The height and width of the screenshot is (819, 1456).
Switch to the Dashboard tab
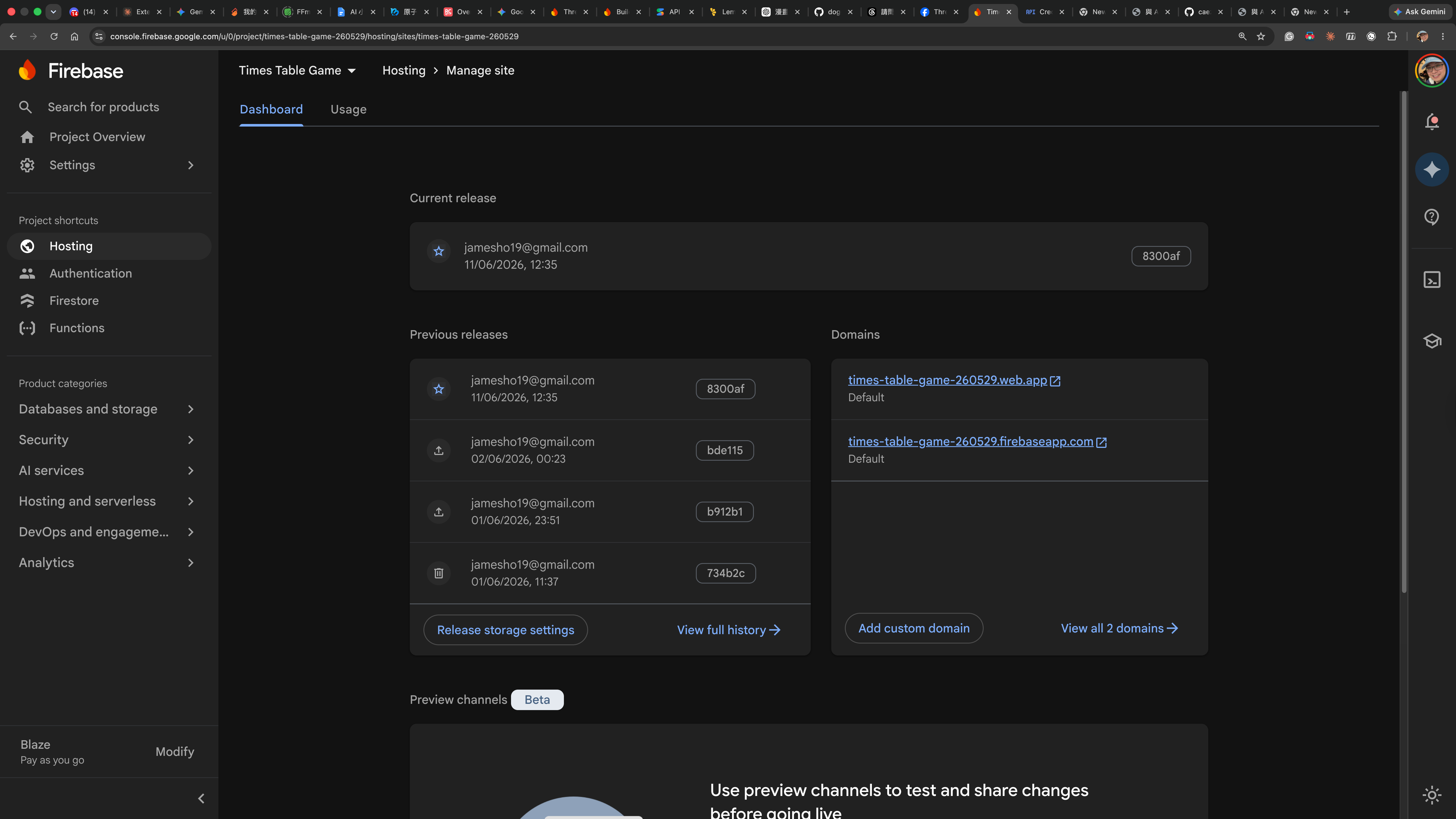point(271,110)
